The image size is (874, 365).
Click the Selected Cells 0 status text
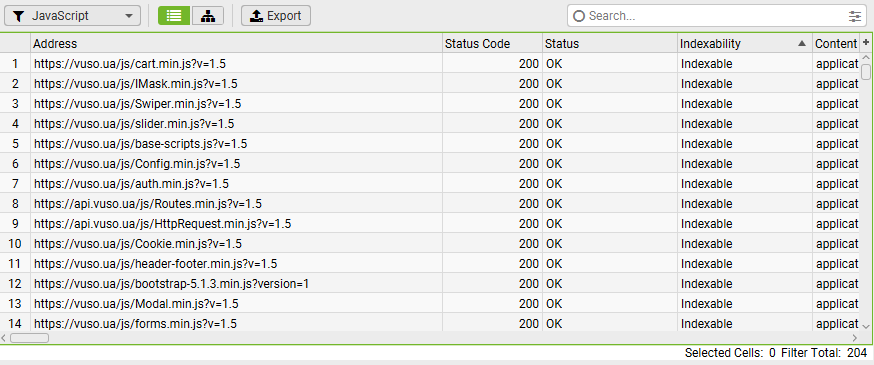pyautogui.click(x=730, y=353)
